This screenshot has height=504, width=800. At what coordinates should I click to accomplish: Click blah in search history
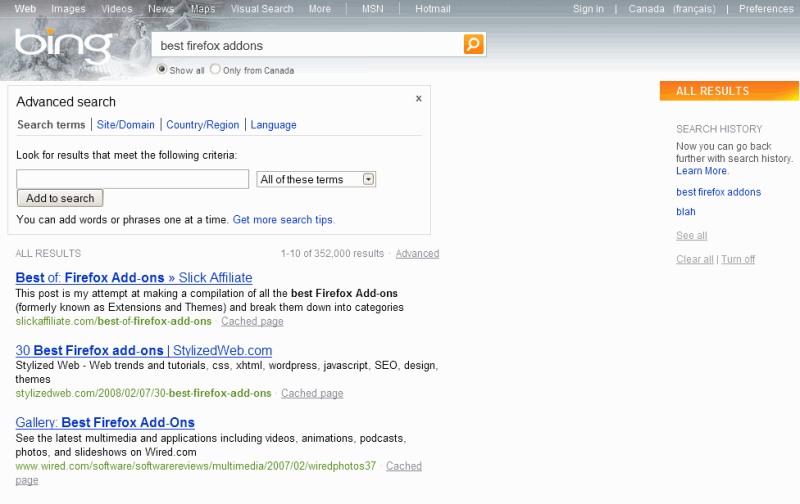tap(686, 212)
